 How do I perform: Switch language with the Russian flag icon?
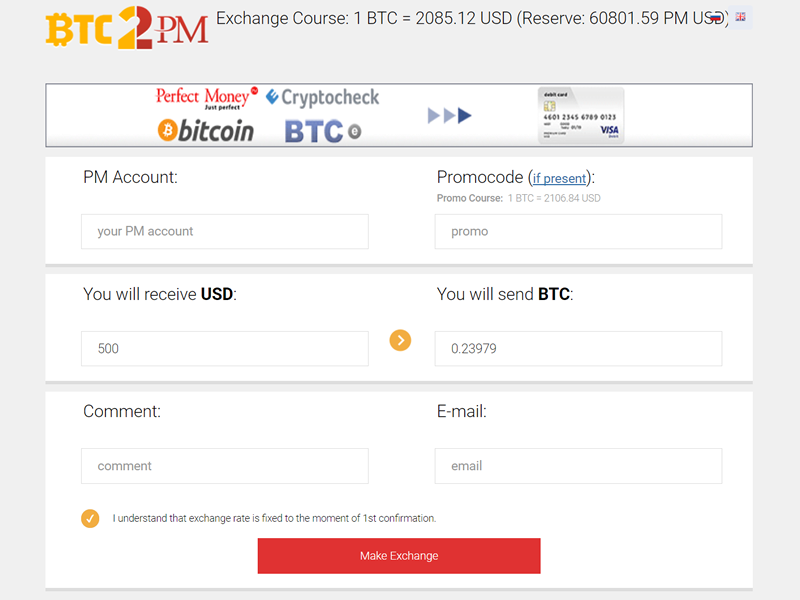(716, 18)
